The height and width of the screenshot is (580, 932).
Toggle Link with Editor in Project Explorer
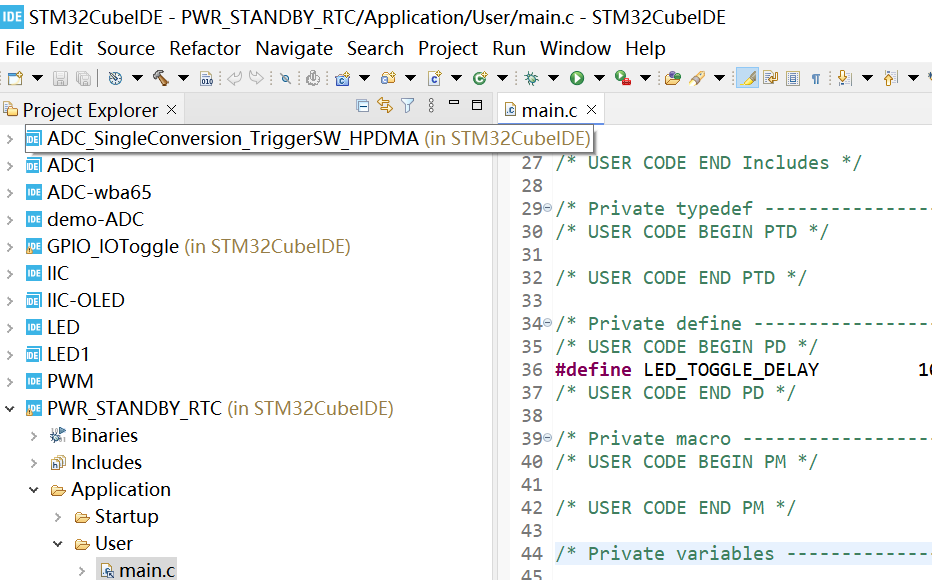coord(385,106)
